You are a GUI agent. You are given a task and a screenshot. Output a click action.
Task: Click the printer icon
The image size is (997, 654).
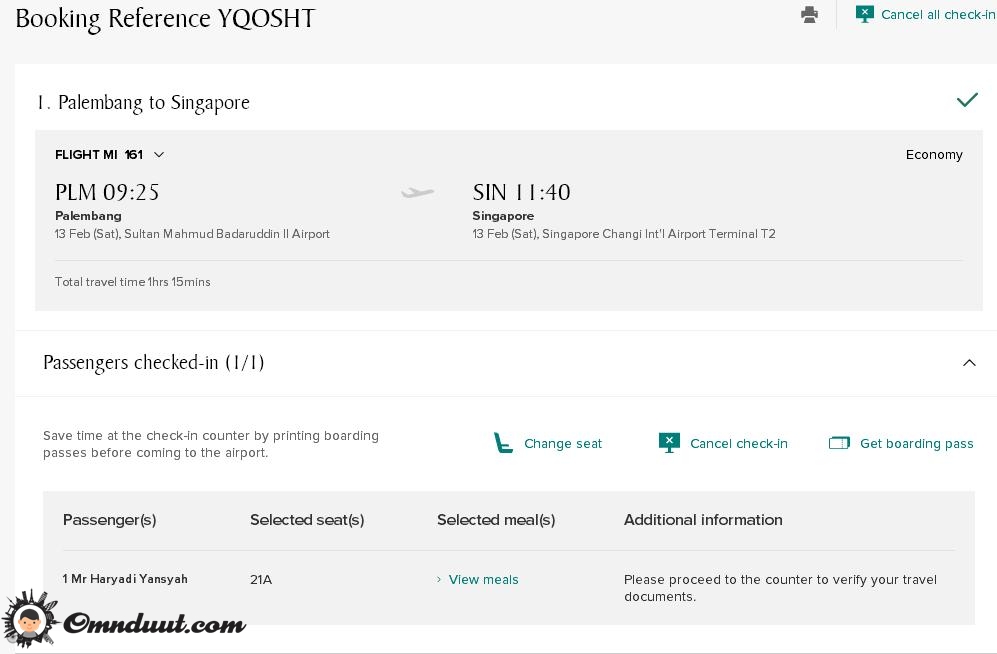809,15
